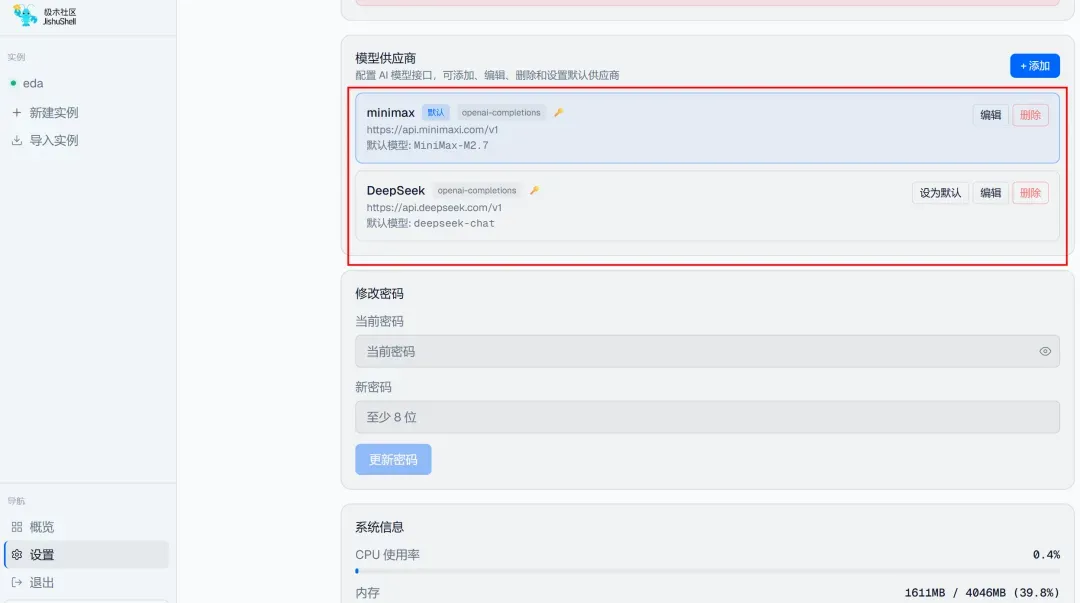Click the minimax provider name
Image resolution: width=1080 pixels, height=603 pixels.
390,112
